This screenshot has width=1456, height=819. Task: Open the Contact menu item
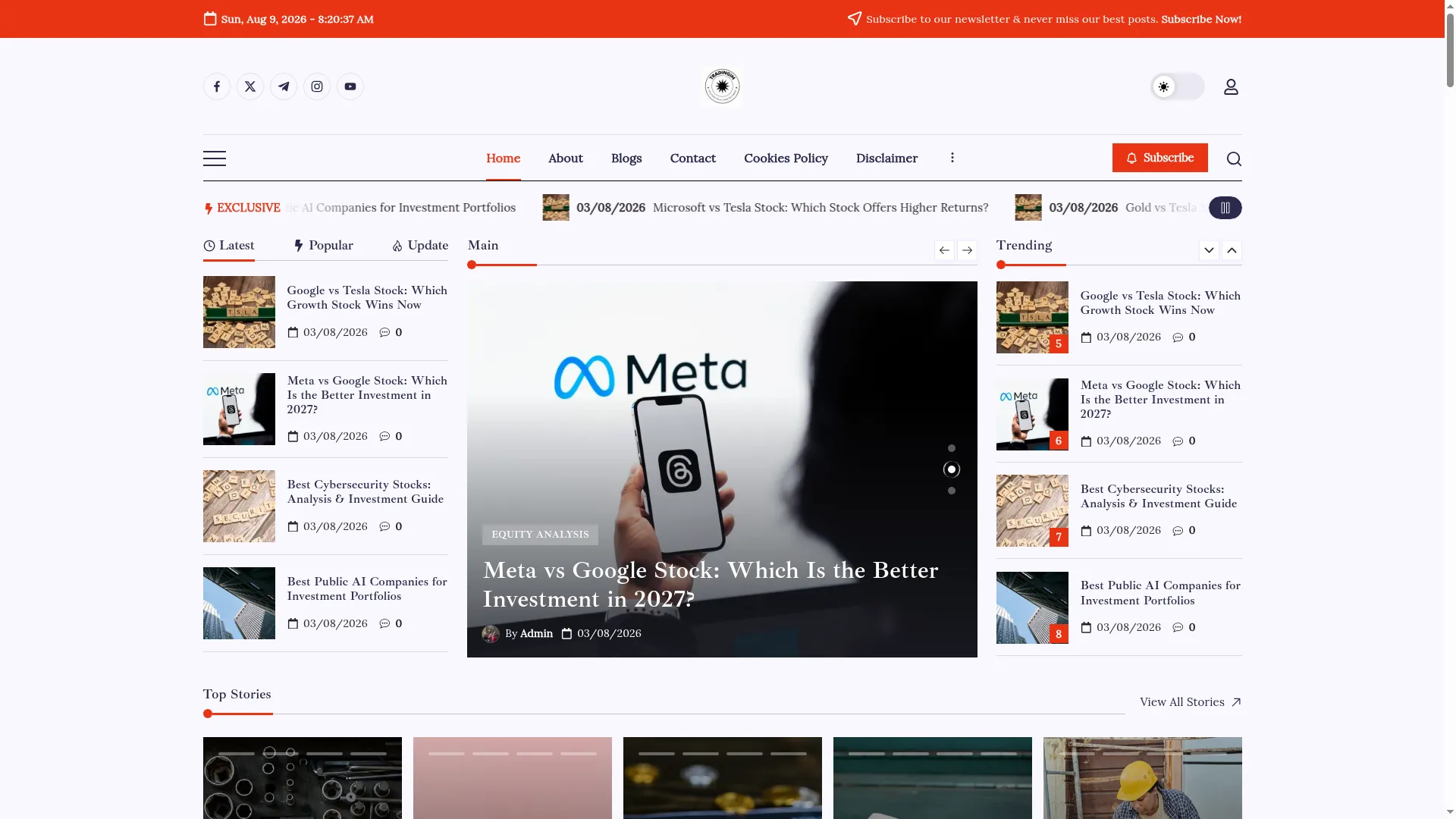[693, 158]
